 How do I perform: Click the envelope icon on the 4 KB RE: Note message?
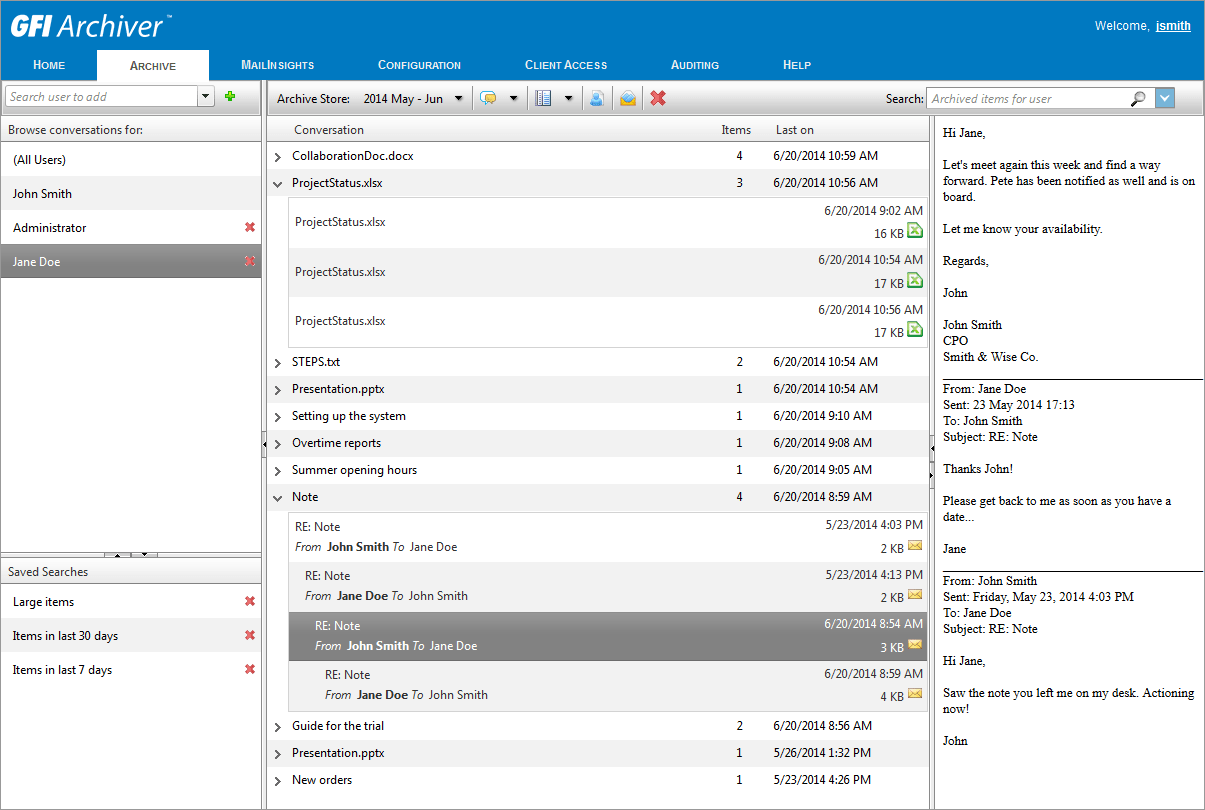tap(915, 695)
